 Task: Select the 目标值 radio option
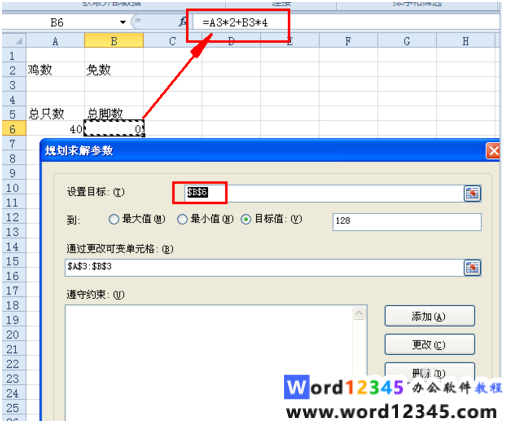click(246, 219)
